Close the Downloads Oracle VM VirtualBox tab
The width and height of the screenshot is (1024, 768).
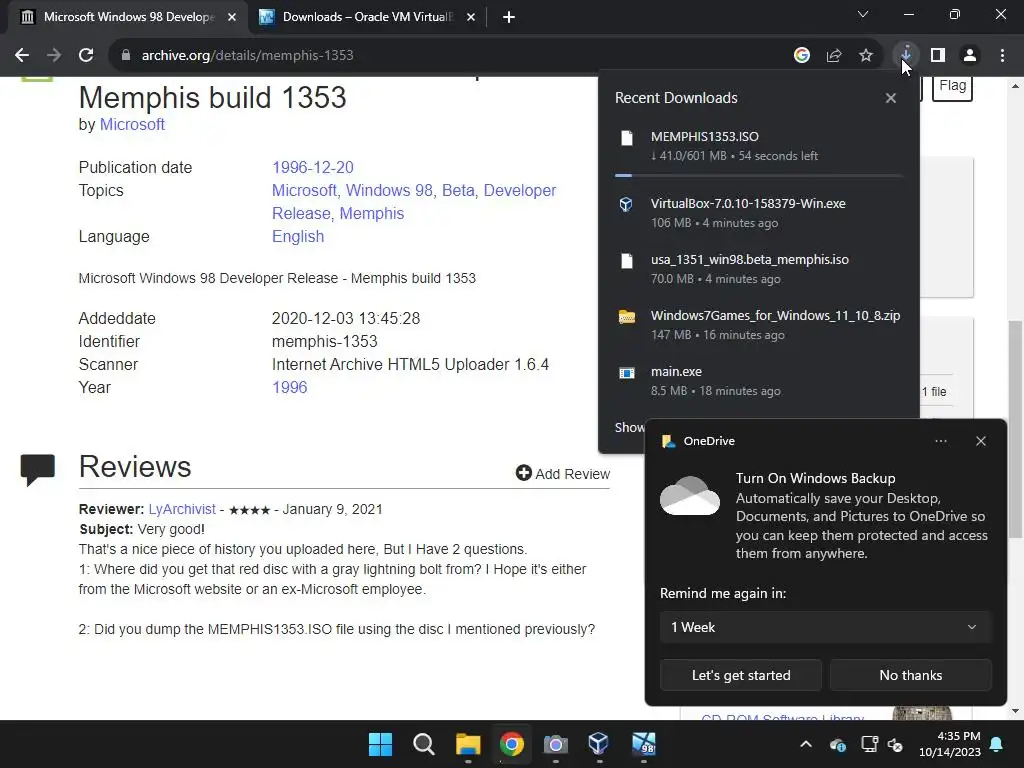pos(471,17)
